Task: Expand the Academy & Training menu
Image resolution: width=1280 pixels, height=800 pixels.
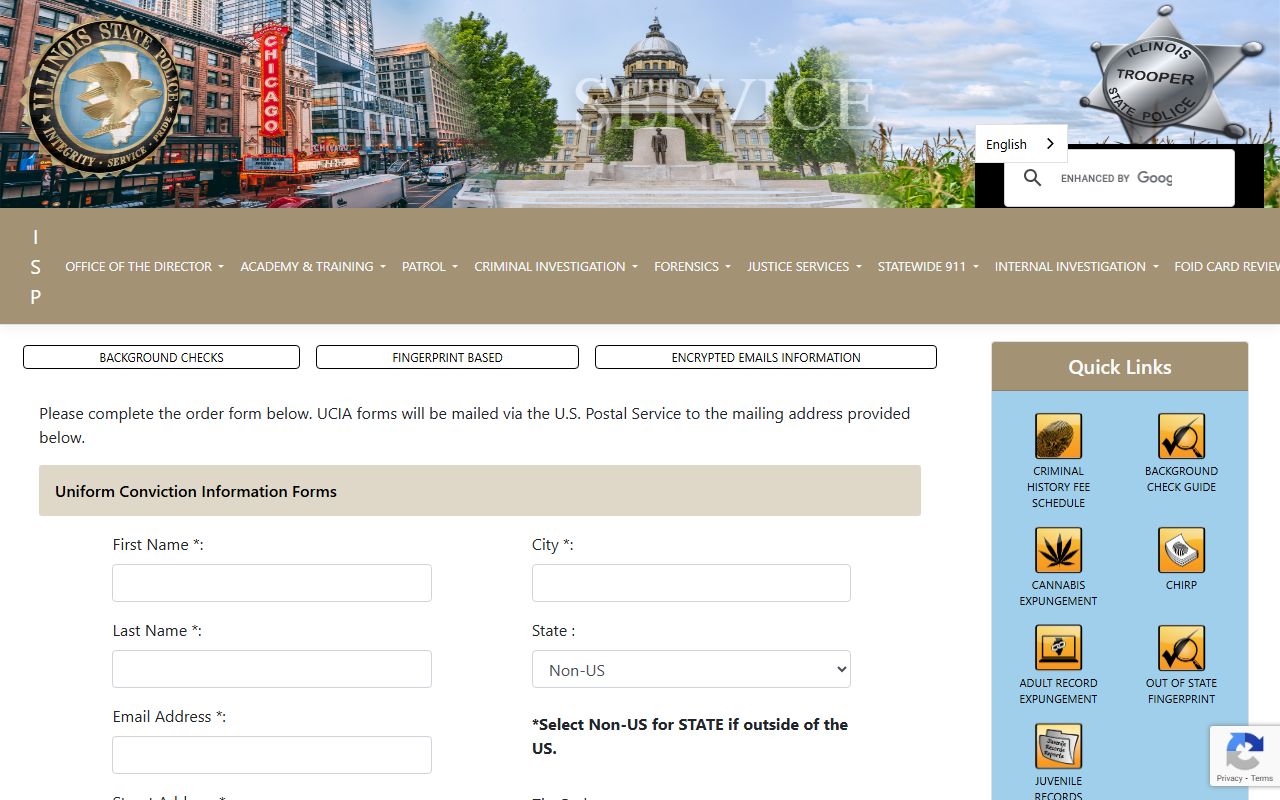Action: 313,266
